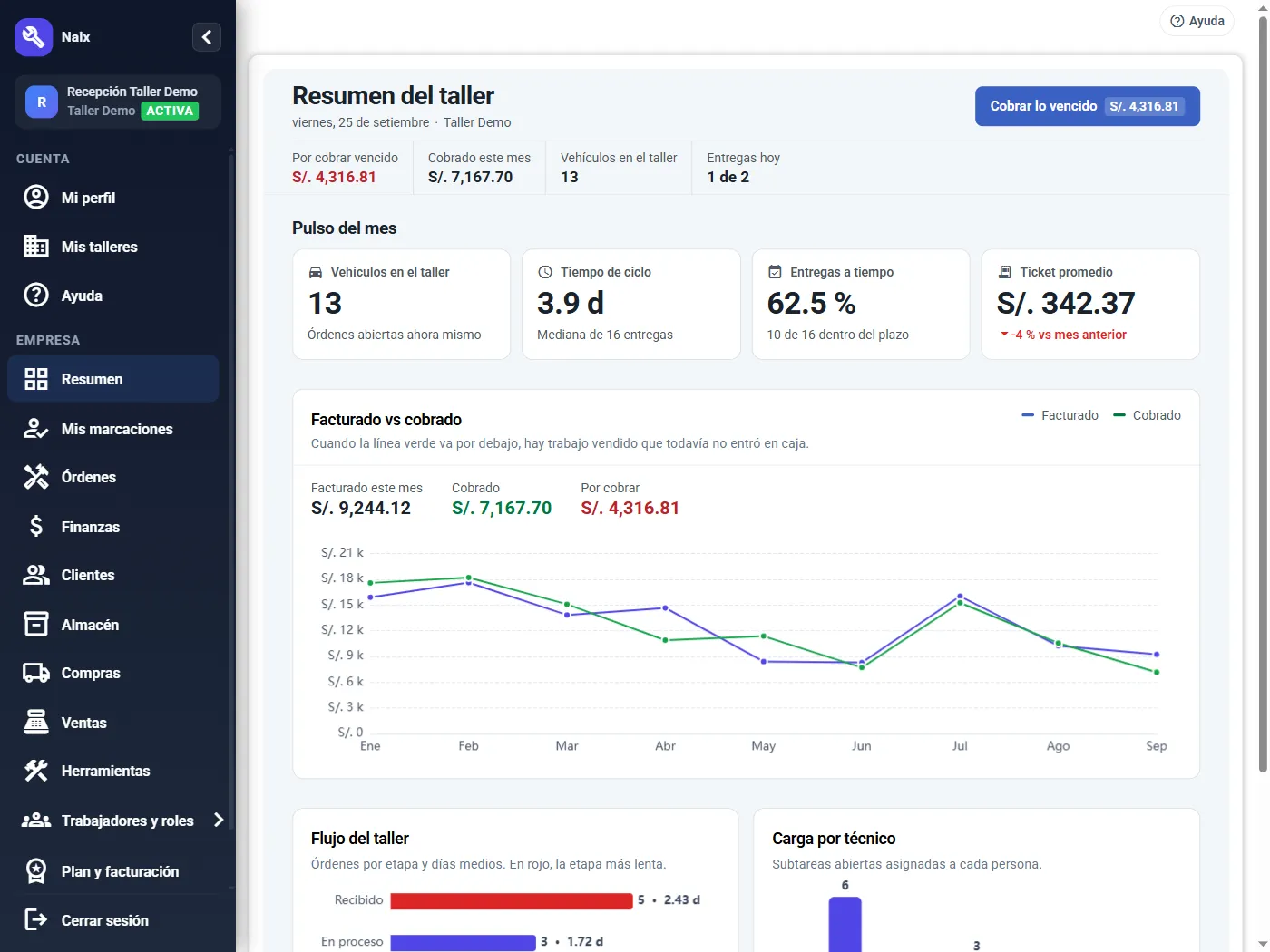Expand the Trabajadores y roles submenu arrow
This screenshot has width=1270, height=952.
(x=218, y=821)
